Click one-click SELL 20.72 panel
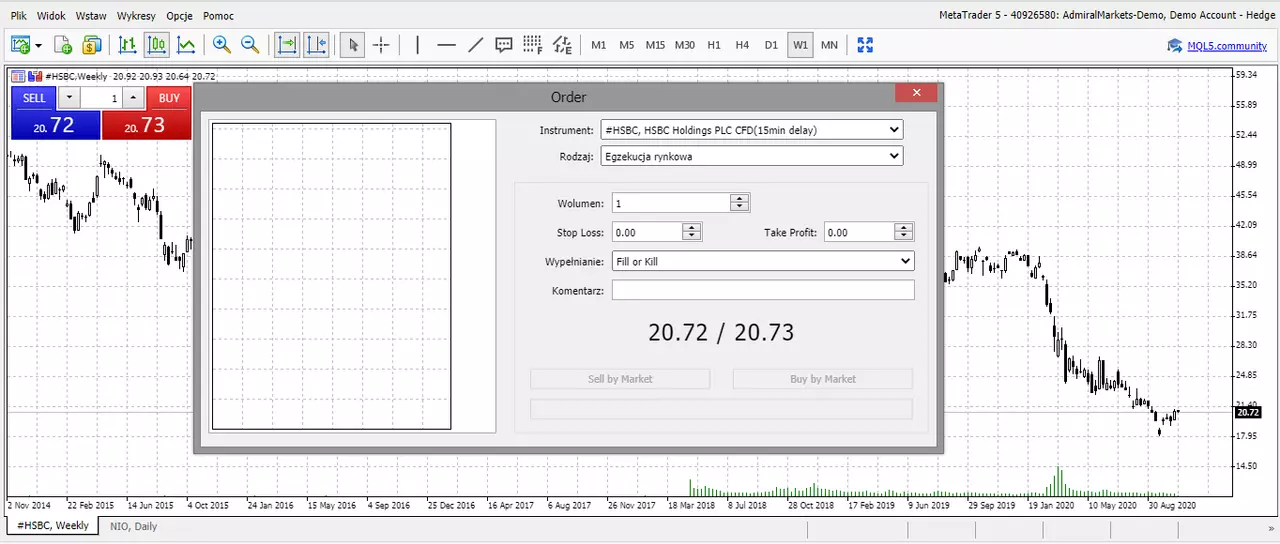This screenshot has height=544, width=1280. click(x=55, y=125)
